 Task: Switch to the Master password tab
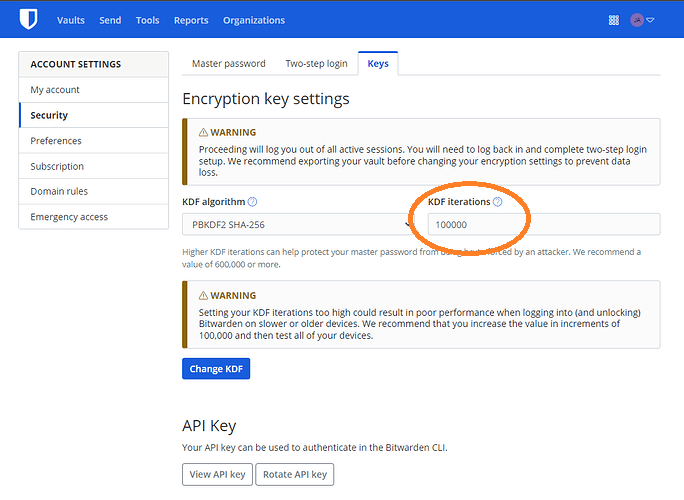229,64
